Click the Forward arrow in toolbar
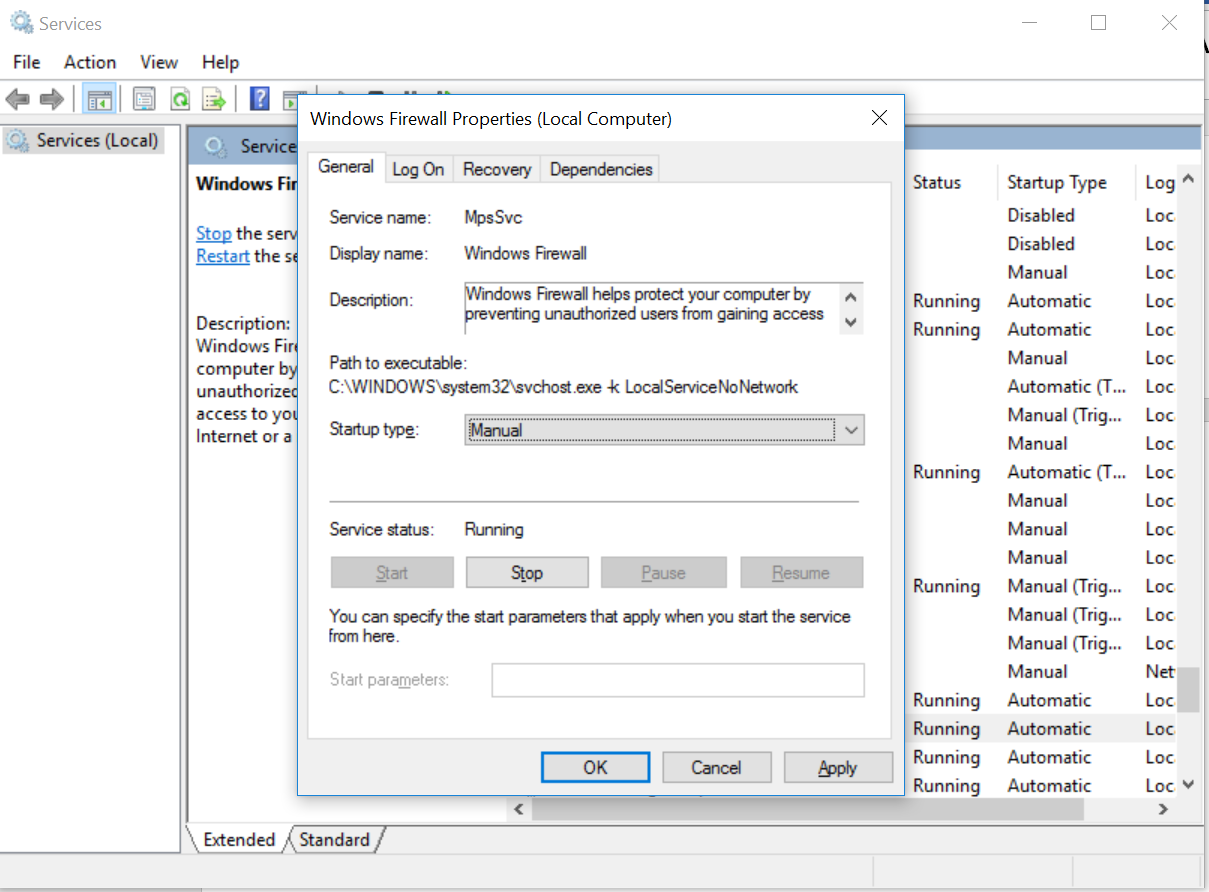 click(x=51, y=99)
